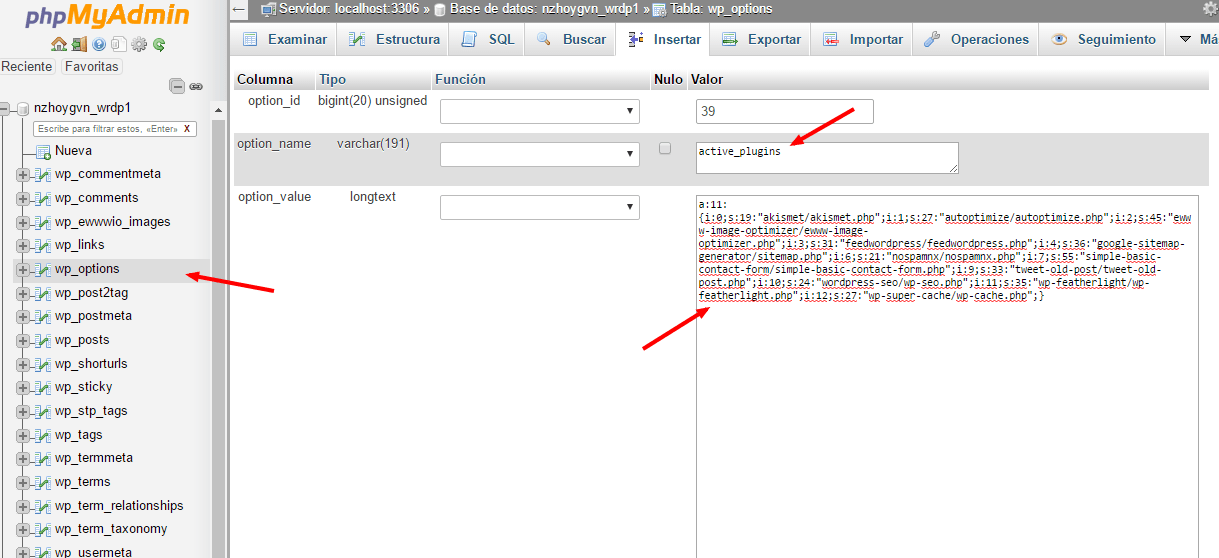
Task: Click Base de datos: nzhoygvn_wrdp1 breadcrumb
Action: pos(545,9)
